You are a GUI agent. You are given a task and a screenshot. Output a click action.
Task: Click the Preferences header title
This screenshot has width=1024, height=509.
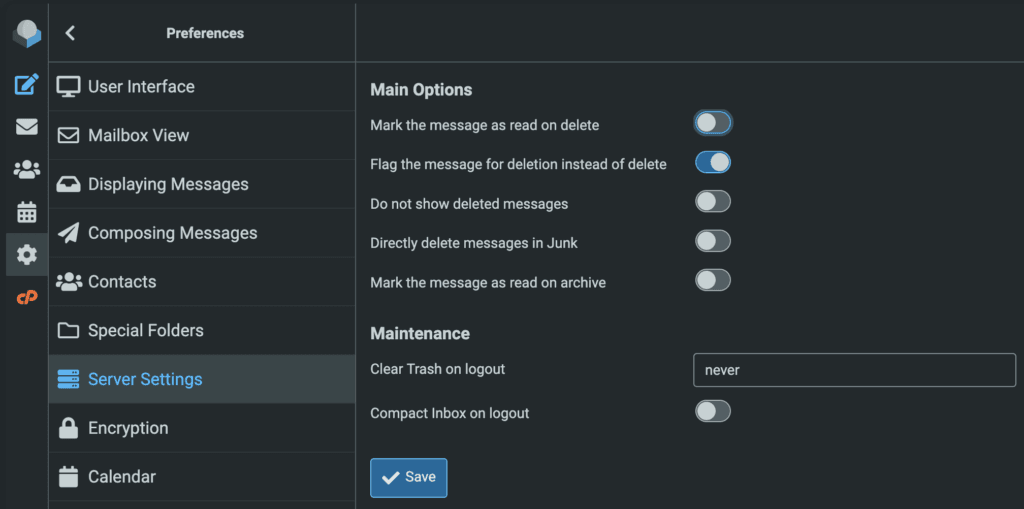[205, 33]
